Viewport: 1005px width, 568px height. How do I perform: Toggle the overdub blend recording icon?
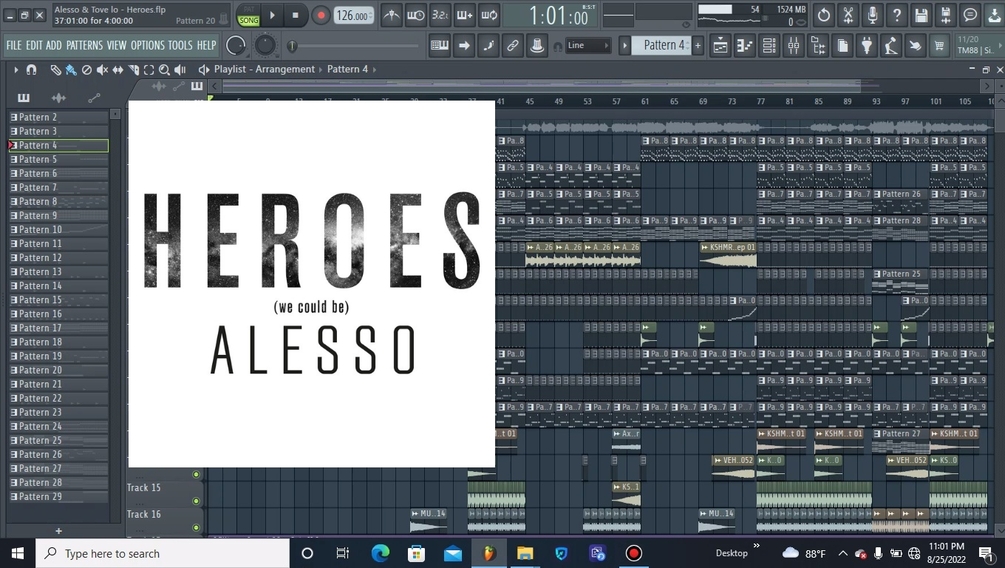tap(465, 15)
